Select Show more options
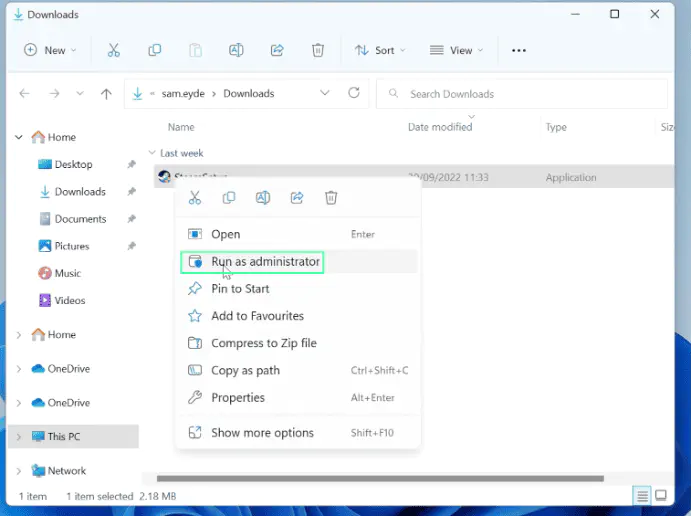This screenshot has height=516, width=692. pyautogui.click(x=262, y=433)
